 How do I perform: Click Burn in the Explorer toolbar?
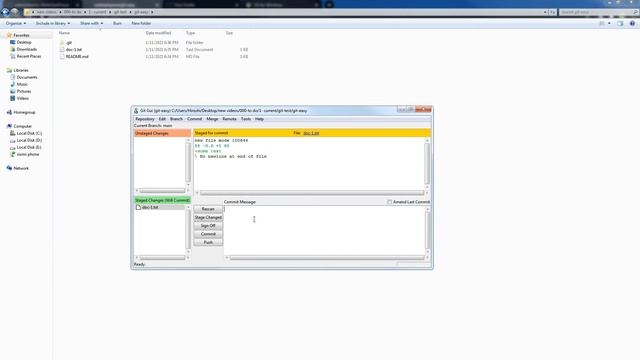click(x=117, y=23)
